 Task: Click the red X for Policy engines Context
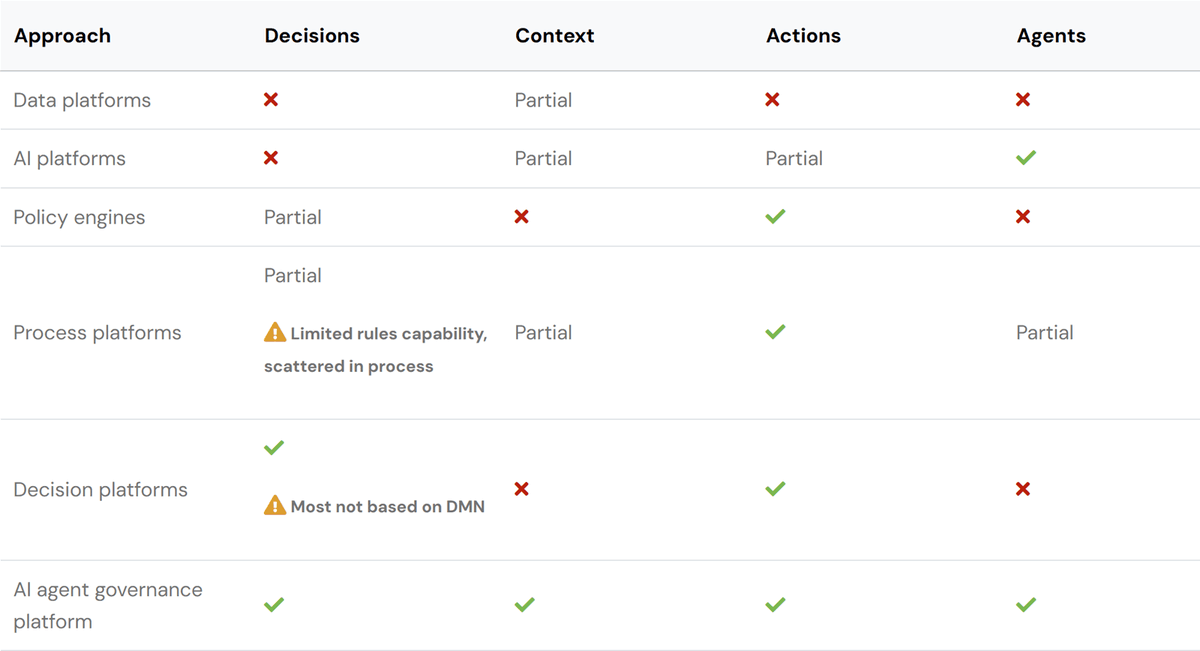(521, 217)
